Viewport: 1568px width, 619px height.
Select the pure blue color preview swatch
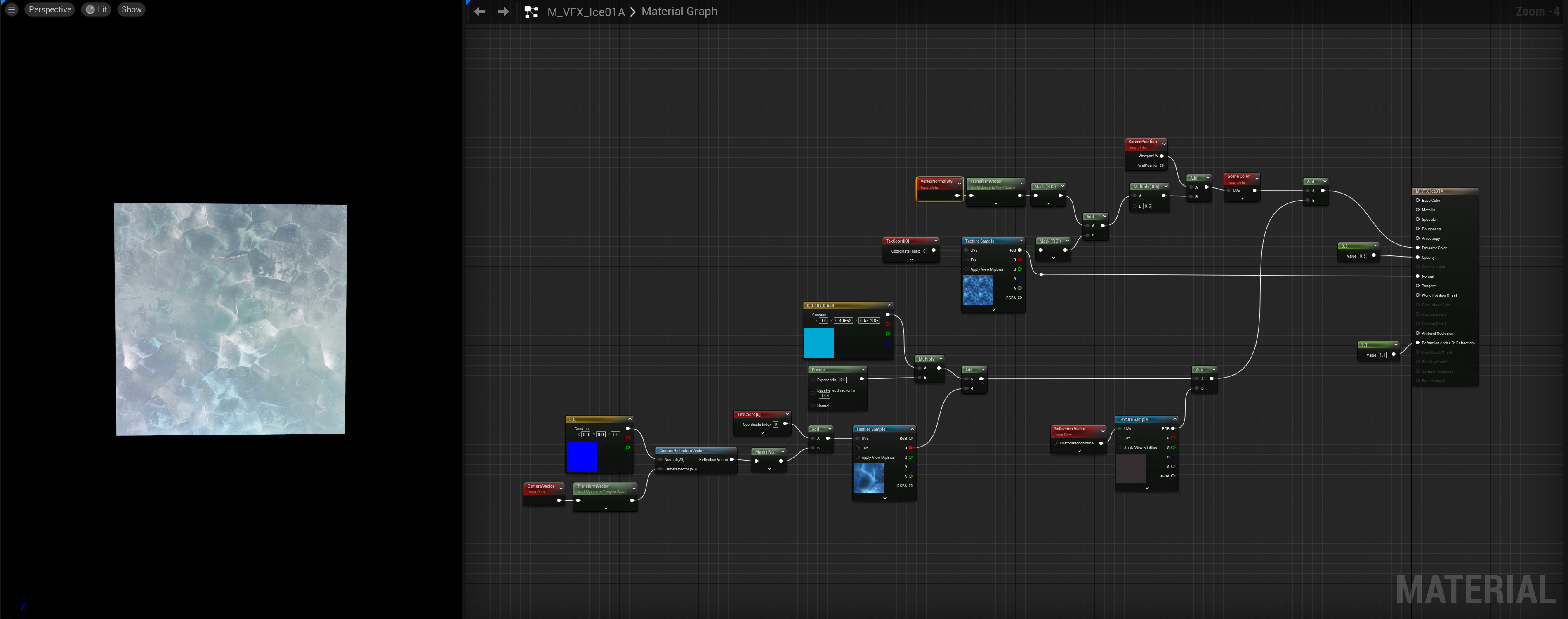click(x=581, y=456)
